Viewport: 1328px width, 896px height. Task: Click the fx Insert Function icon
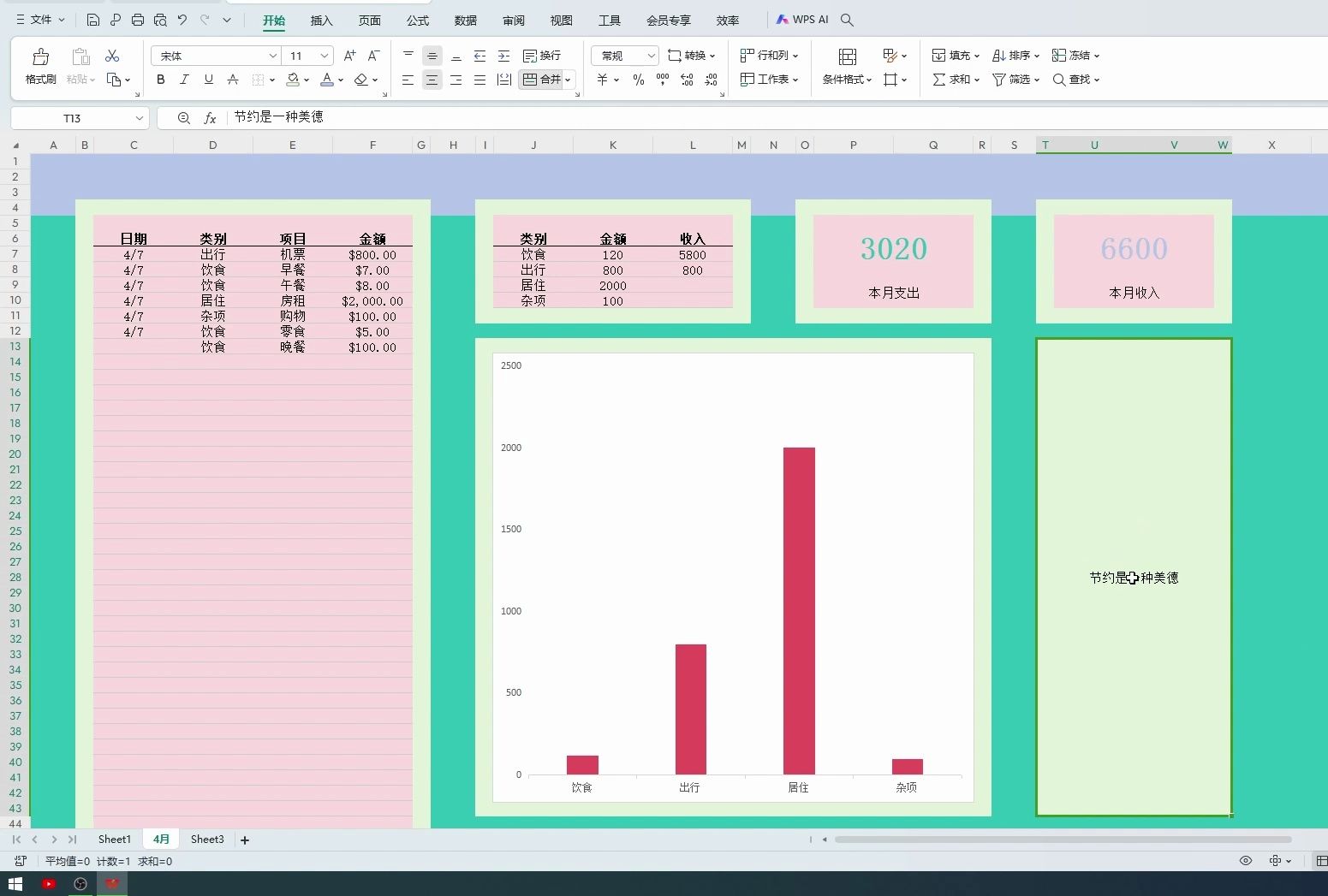coord(210,118)
